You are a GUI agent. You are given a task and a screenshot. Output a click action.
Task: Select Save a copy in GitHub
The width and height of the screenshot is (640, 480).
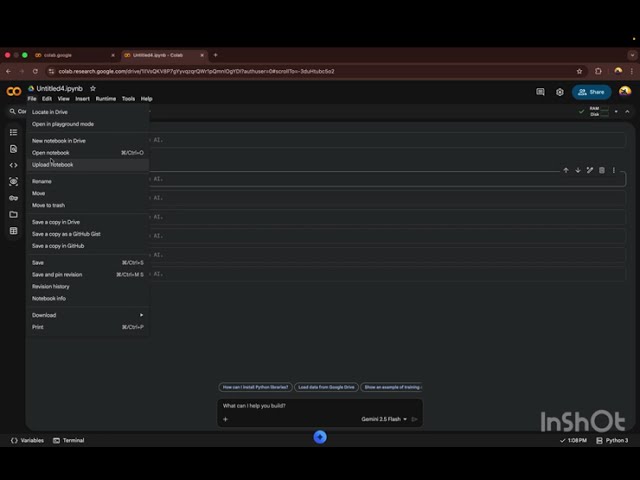click(x=88, y=246)
